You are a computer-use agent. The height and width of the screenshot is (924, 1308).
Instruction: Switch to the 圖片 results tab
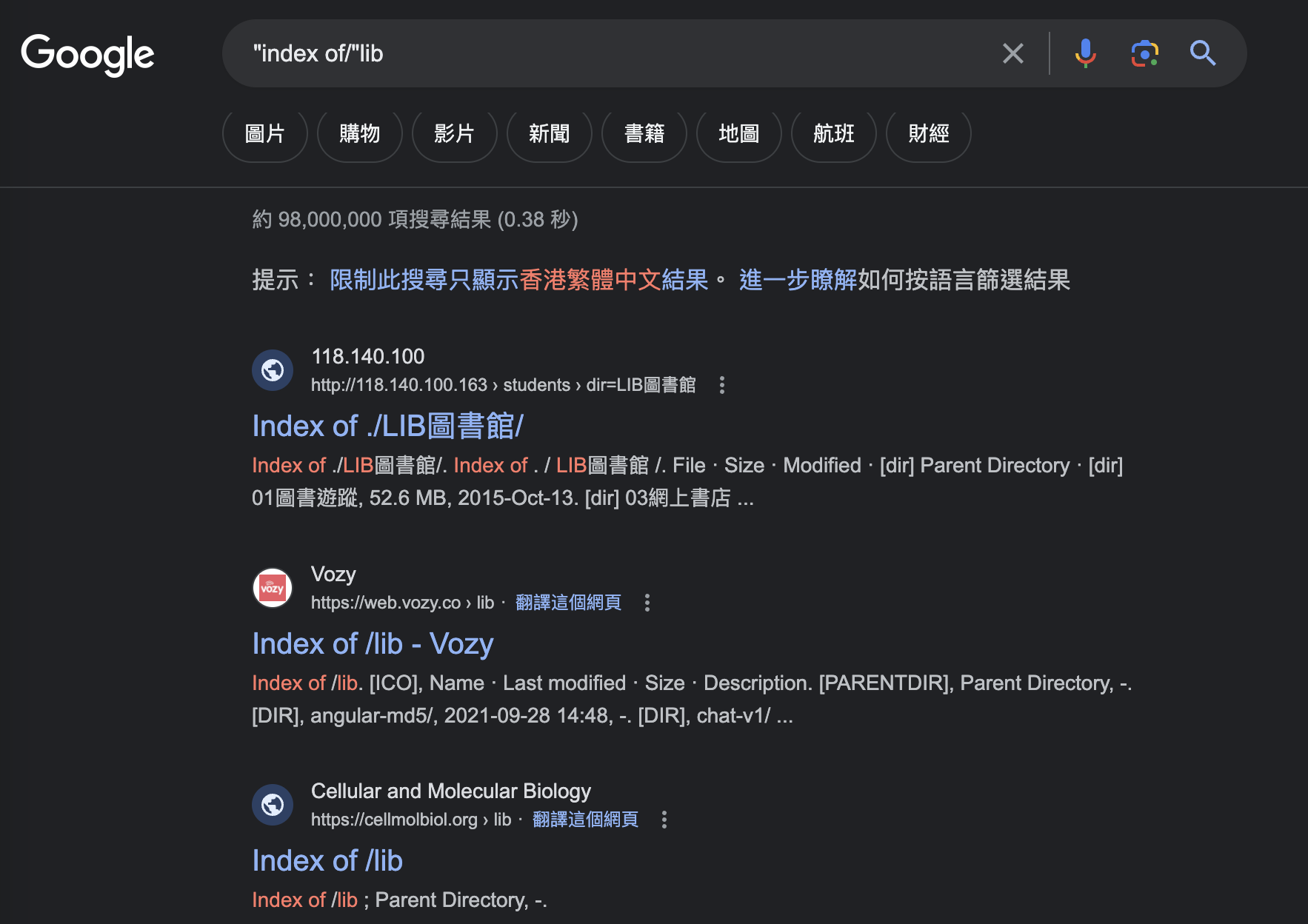(x=264, y=135)
